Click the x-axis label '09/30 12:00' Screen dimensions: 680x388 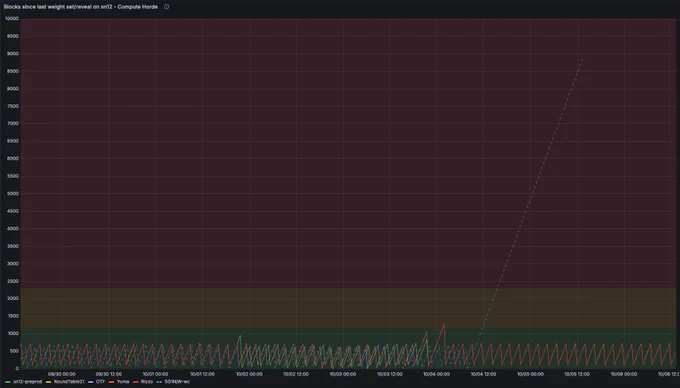108,374
